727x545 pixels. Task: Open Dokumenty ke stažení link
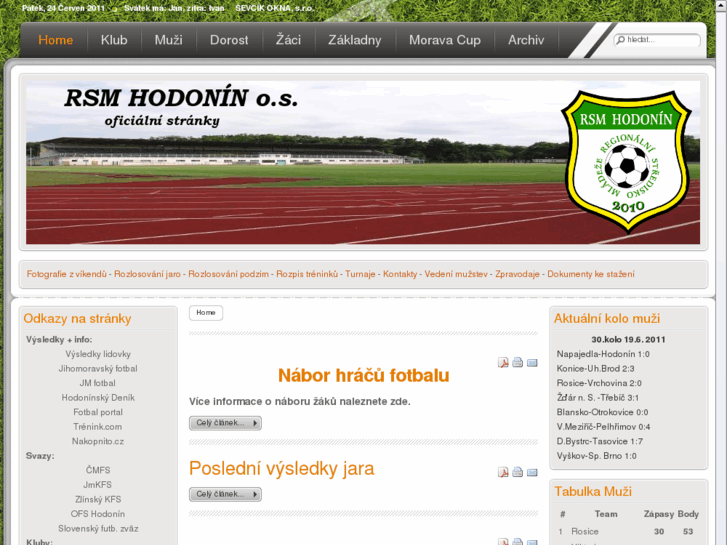point(591,274)
